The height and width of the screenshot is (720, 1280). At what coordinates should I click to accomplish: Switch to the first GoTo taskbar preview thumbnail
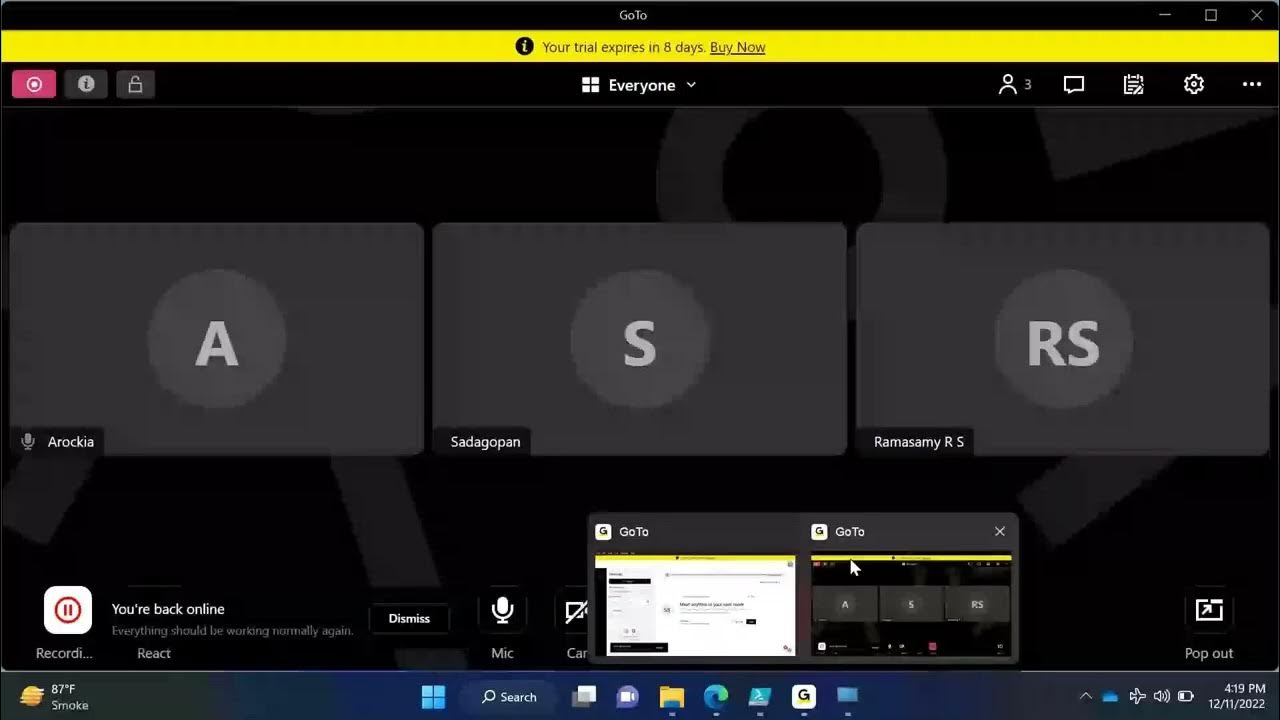[x=695, y=605]
